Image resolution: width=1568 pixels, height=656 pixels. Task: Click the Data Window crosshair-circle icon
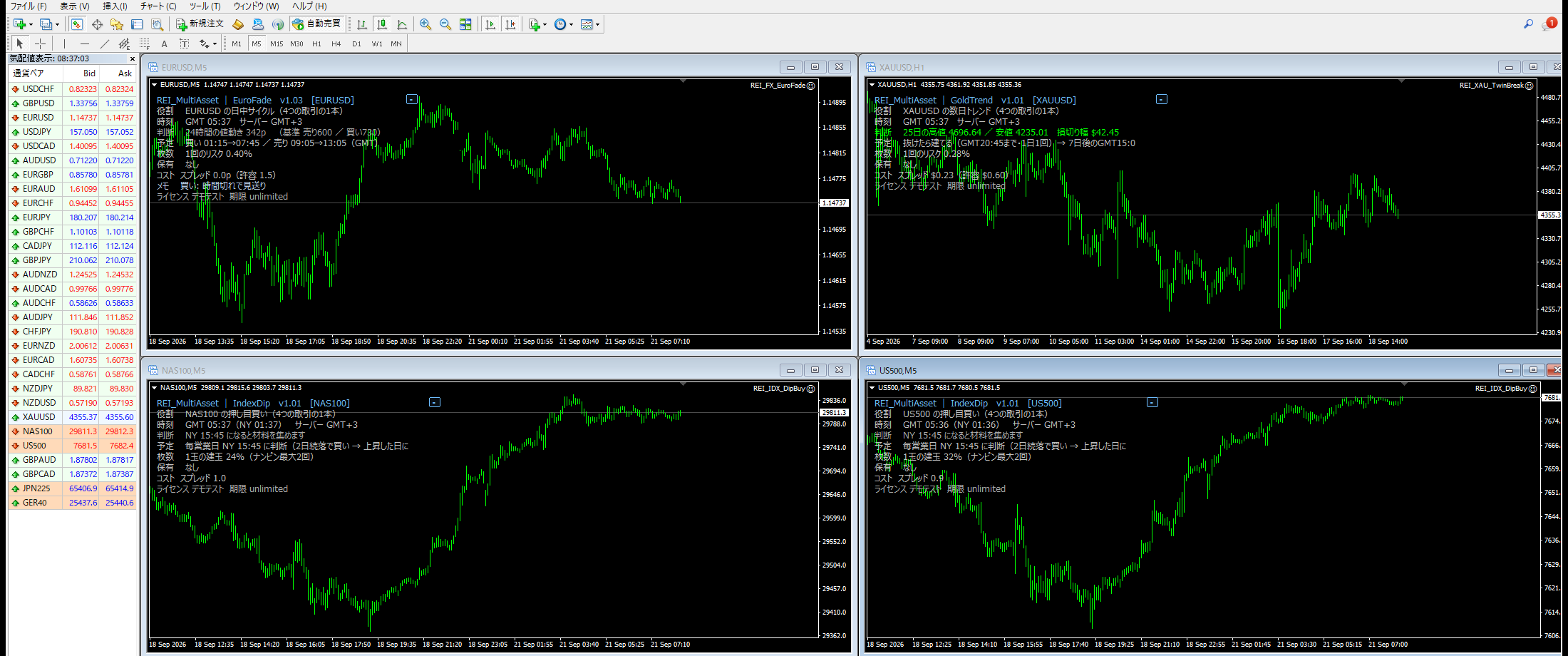click(x=97, y=24)
